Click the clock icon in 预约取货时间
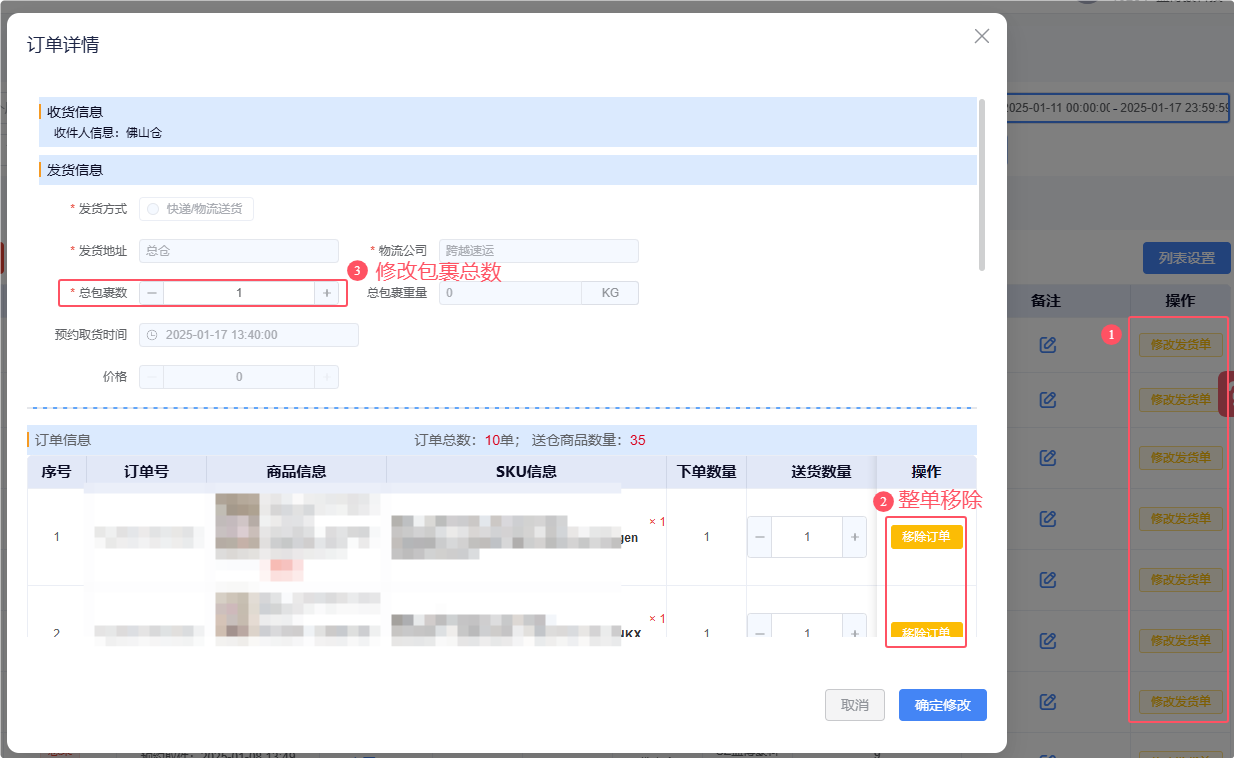Viewport: 1234px width, 758px height. (x=152, y=335)
